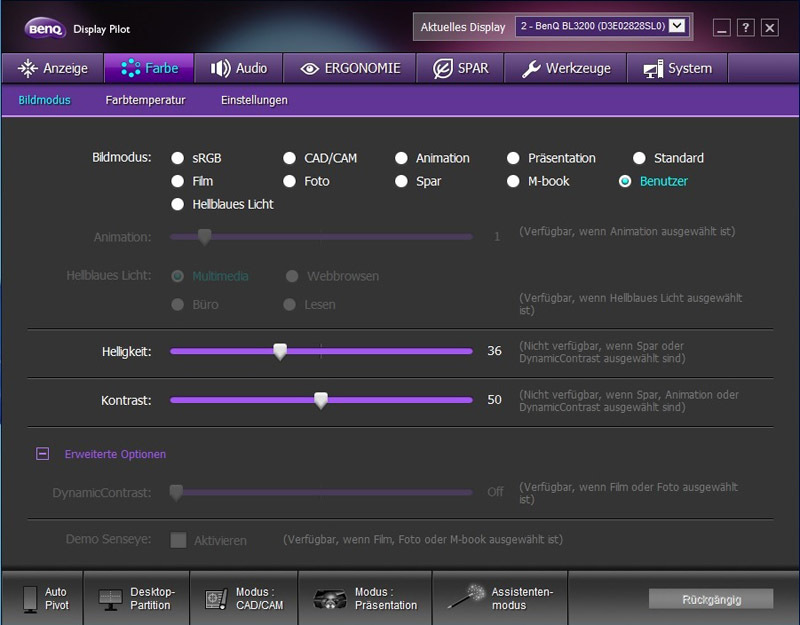Viewport: 800px width, 625px height.
Task: Click the Modus CAD/CAM blueprint icon
Action: pos(216,599)
